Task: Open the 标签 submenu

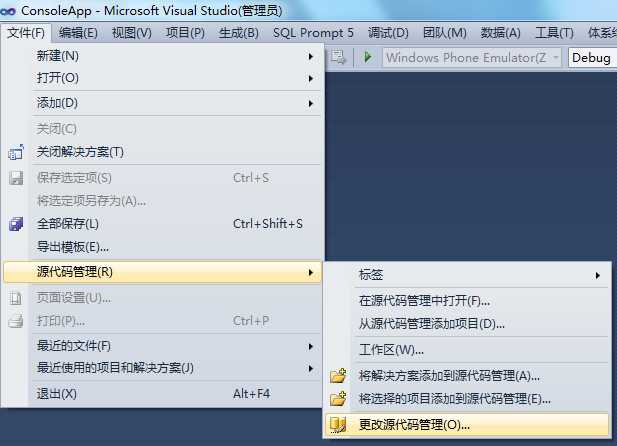Action: pyautogui.click(x=467, y=275)
